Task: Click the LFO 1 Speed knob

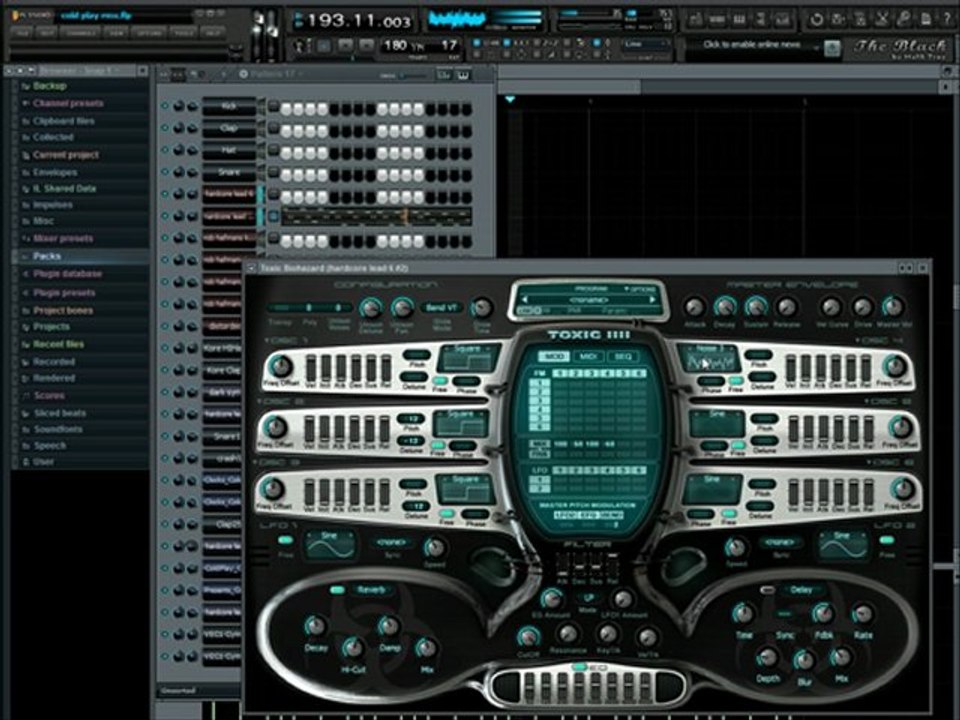Action: (x=434, y=547)
